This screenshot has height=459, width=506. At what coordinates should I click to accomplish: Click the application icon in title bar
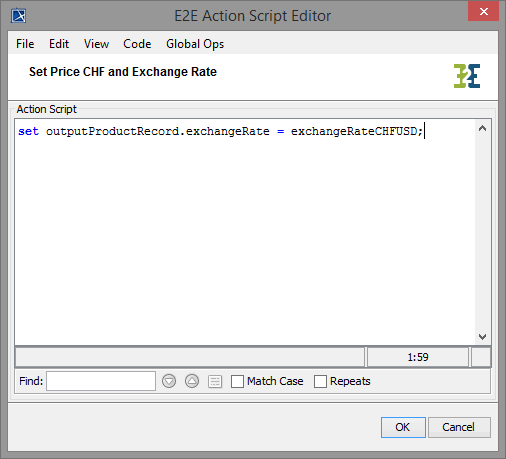[x=19, y=15]
